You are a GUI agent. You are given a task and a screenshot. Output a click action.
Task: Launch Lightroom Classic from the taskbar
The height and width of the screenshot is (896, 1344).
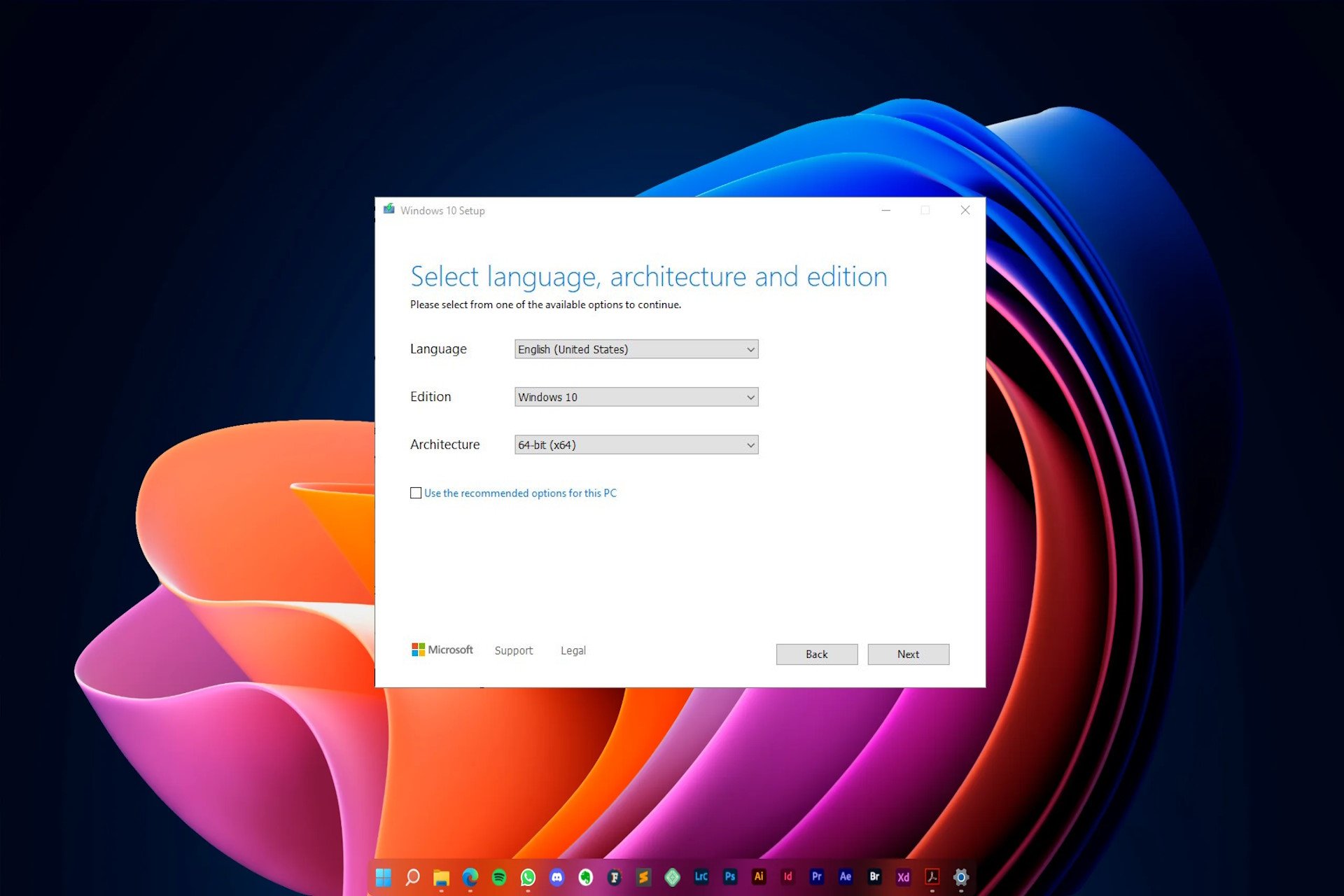701,876
